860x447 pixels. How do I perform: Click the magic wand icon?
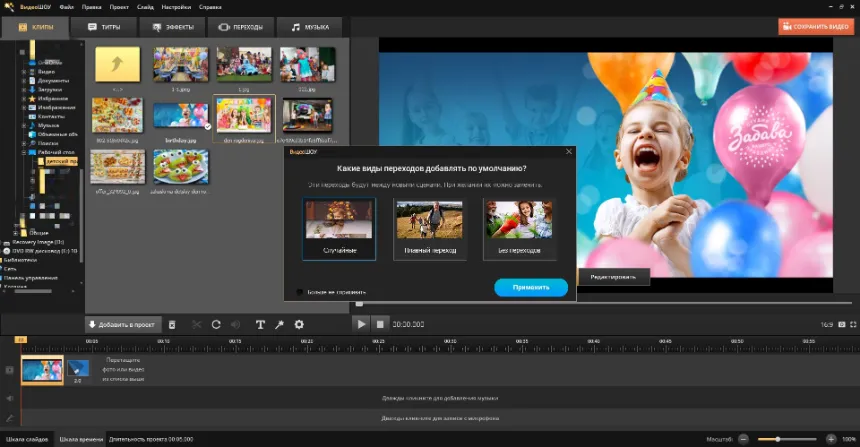coord(279,325)
